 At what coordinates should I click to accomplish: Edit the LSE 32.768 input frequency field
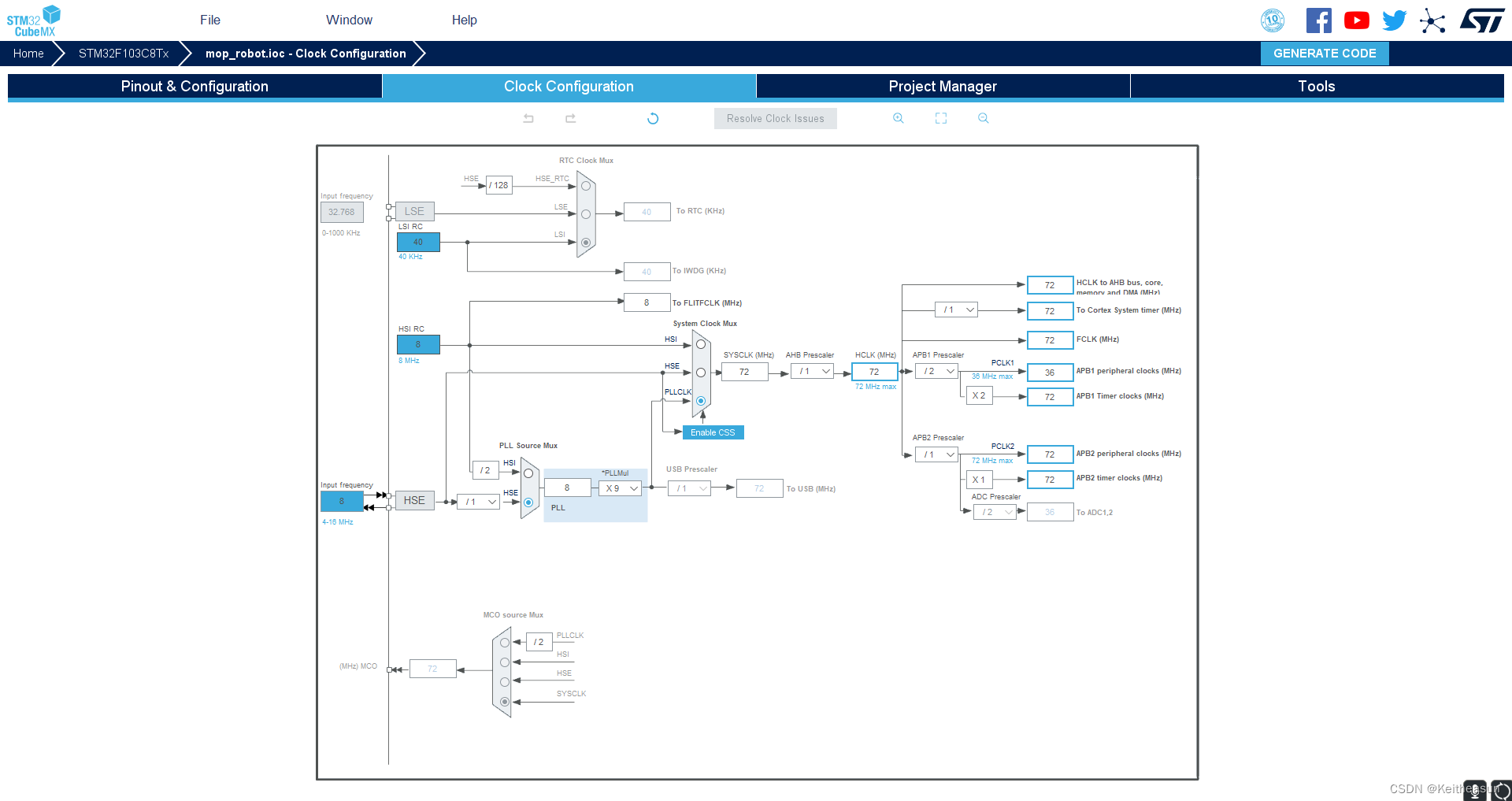point(342,212)
